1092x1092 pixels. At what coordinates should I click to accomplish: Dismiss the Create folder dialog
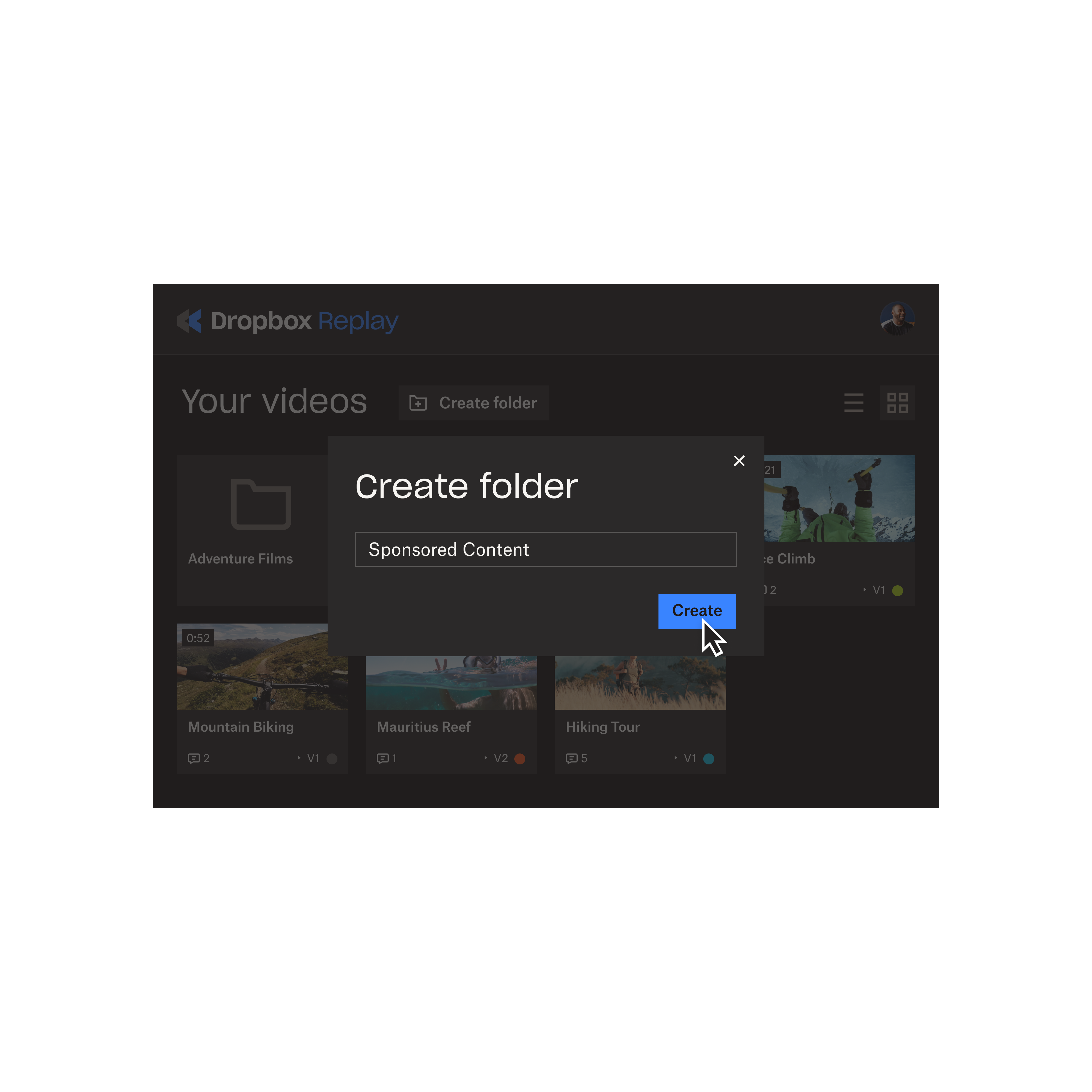[x=739, y=461]
